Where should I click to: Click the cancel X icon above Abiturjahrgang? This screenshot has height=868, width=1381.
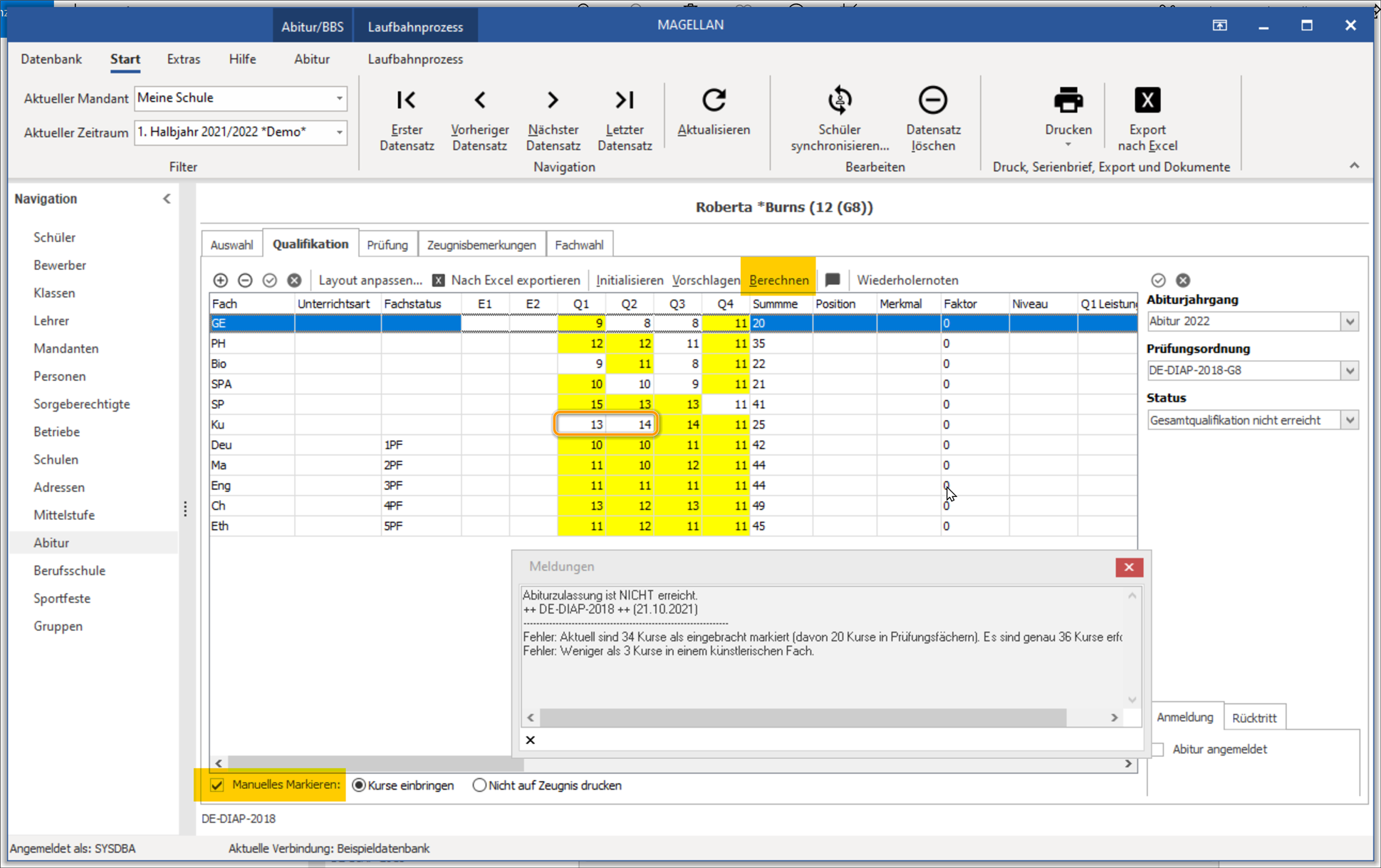(x=1183, y=280)
